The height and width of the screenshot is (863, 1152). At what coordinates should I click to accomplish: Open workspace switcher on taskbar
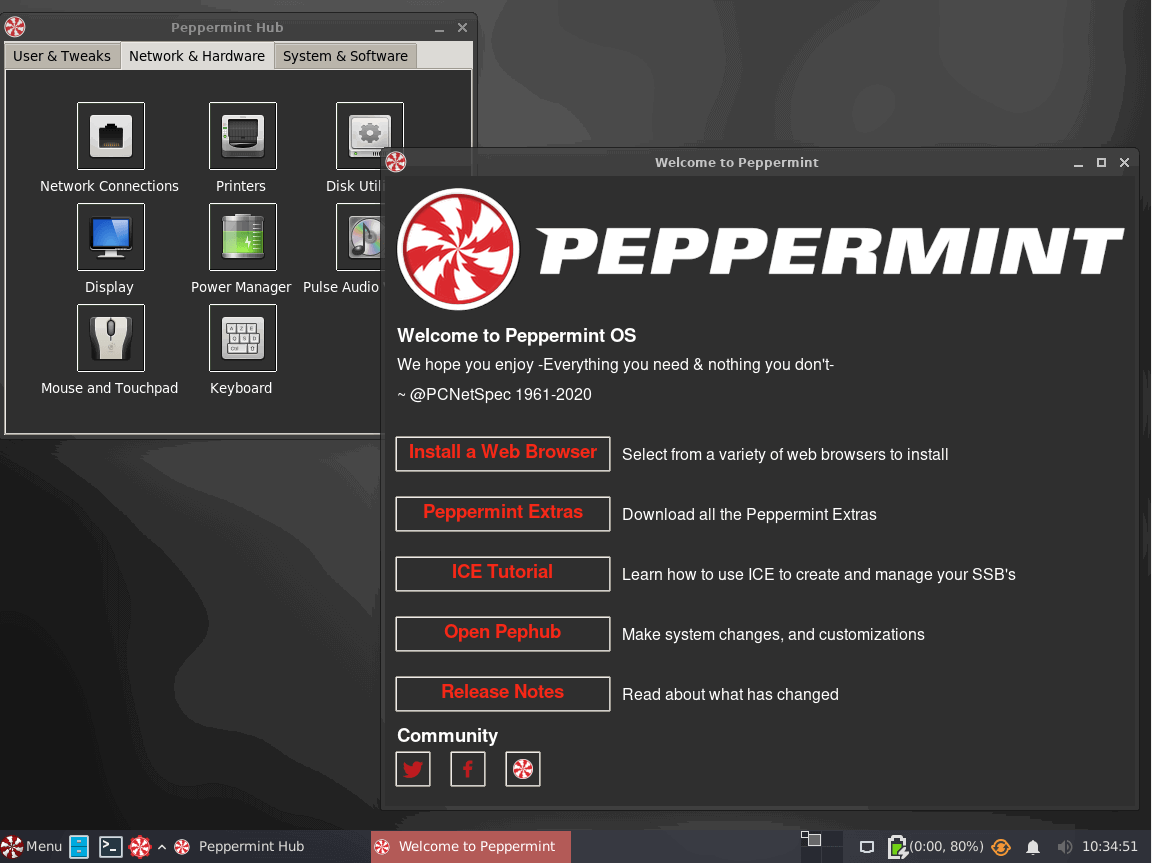tap(821, 846)
